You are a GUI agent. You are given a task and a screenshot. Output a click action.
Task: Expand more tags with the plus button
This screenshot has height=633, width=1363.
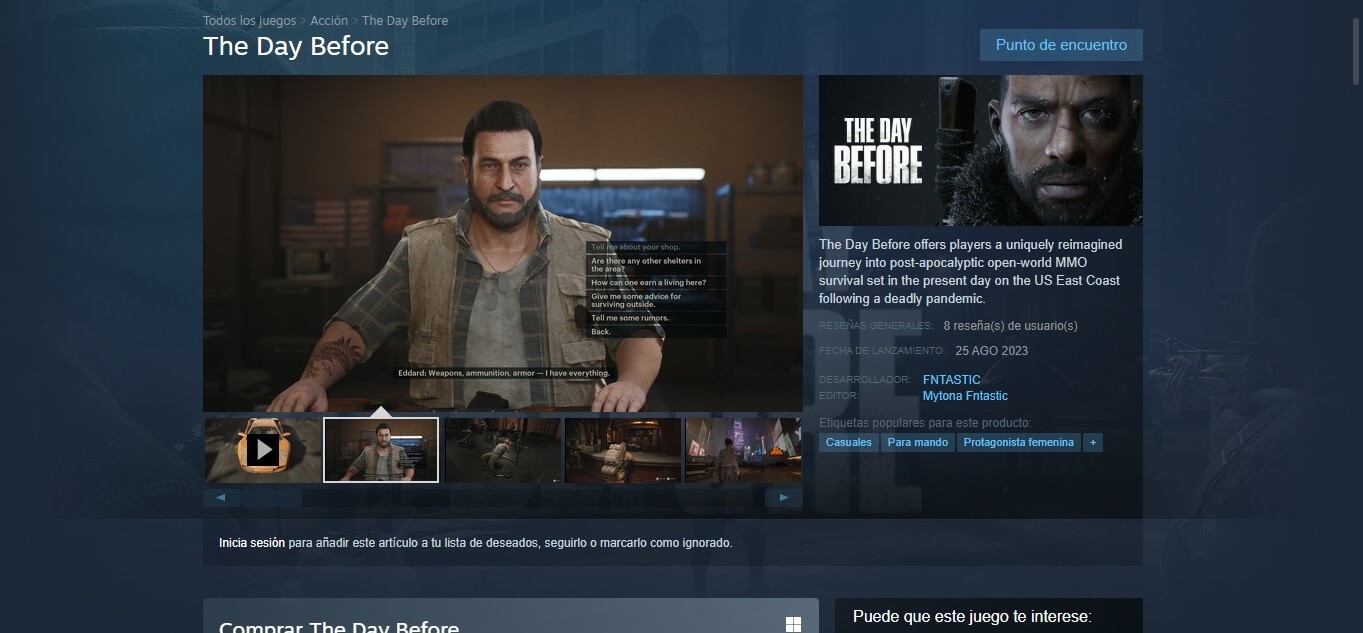1093,442
